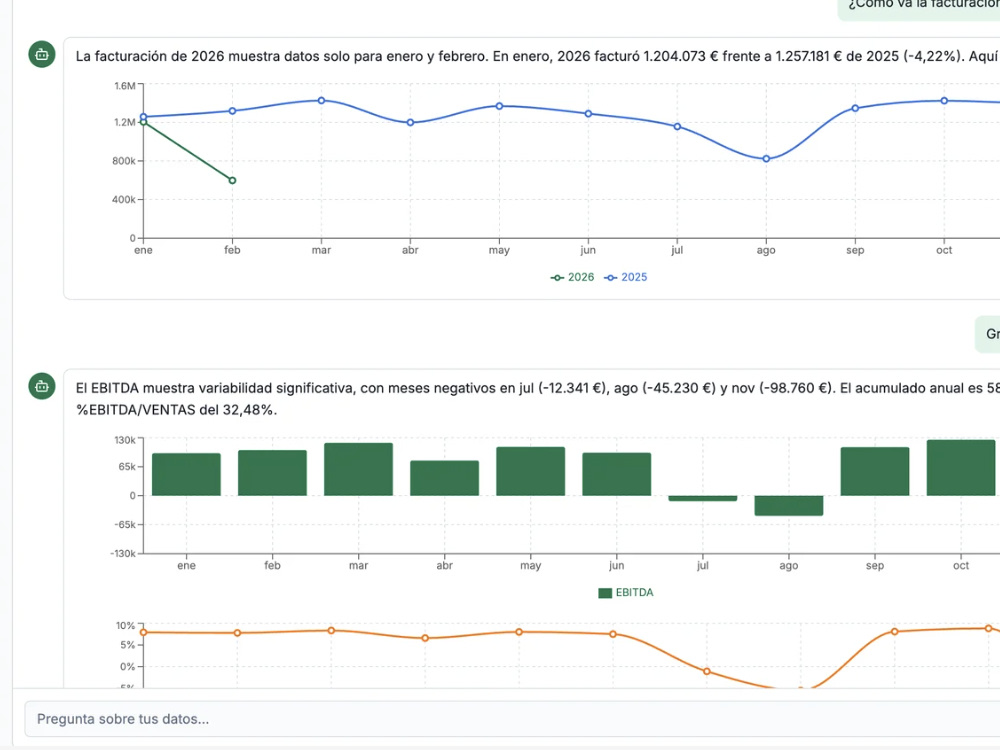The image size is (1000, 750).
Task: Click the bot avatar beside the EBITDA answer
Action: pyautogui.click(x=42, y=386)
